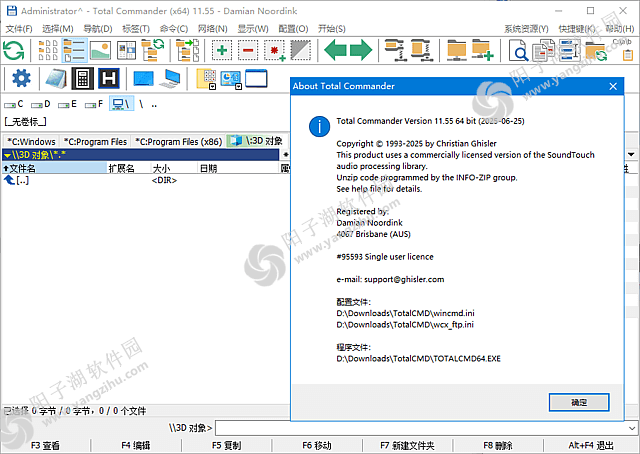Click the orange clipboard icon in toolbar

(628, 55)
